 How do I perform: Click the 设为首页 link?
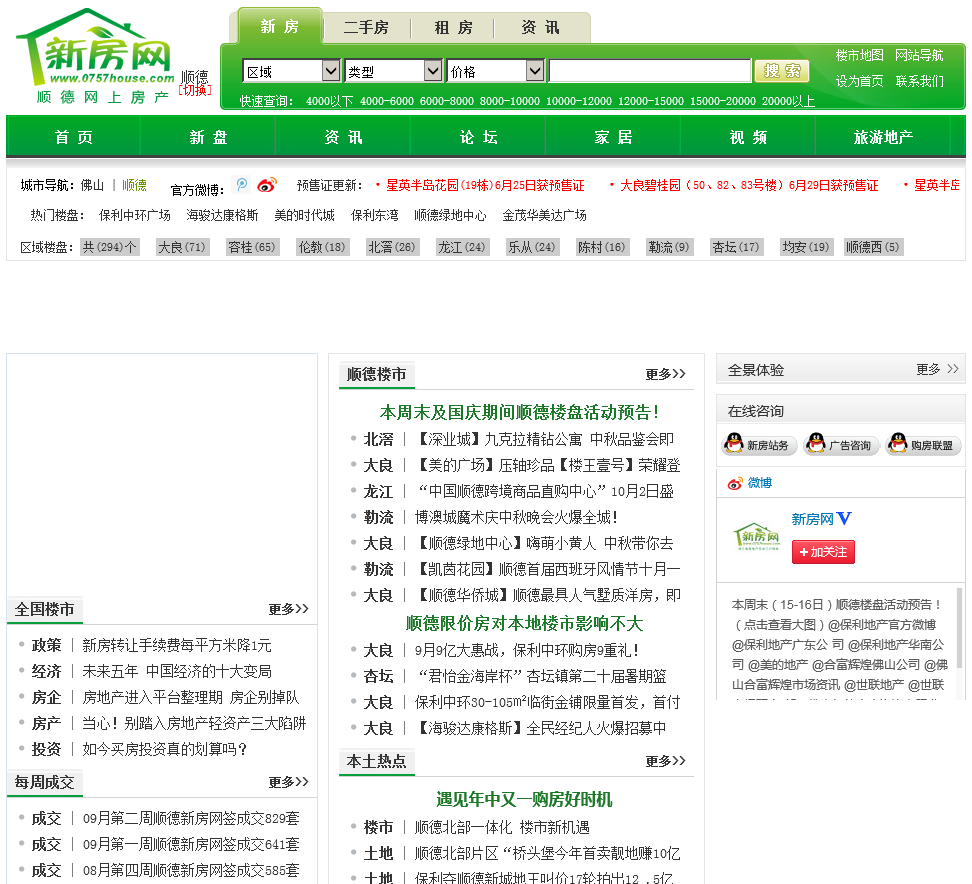[x=859, y=81]
